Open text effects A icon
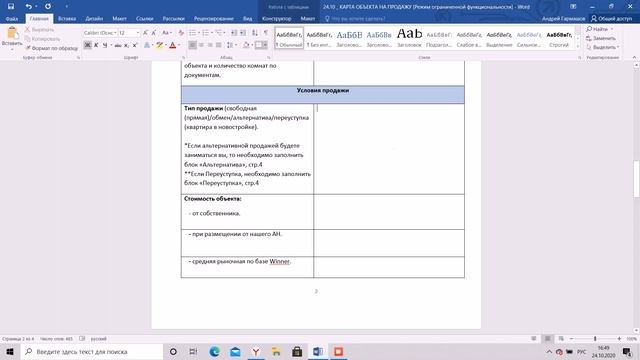 147,45
